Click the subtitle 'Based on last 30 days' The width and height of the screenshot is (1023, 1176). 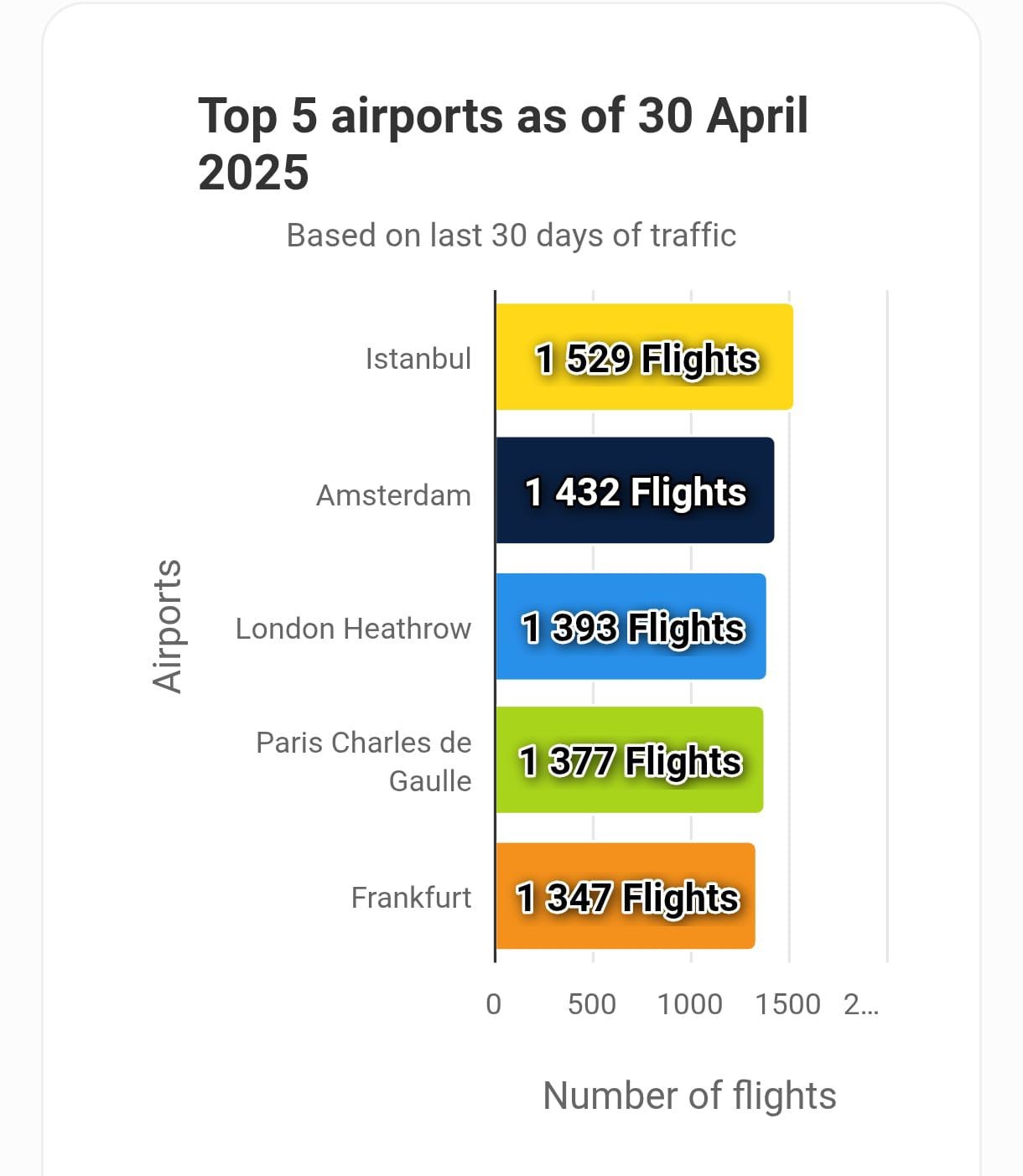click(x=511, y=236)
